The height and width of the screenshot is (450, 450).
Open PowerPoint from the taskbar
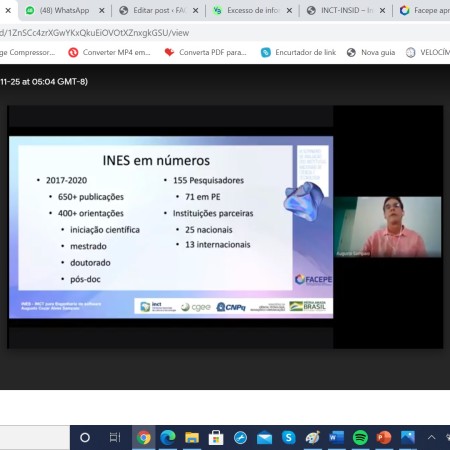[x=384, y=437]
